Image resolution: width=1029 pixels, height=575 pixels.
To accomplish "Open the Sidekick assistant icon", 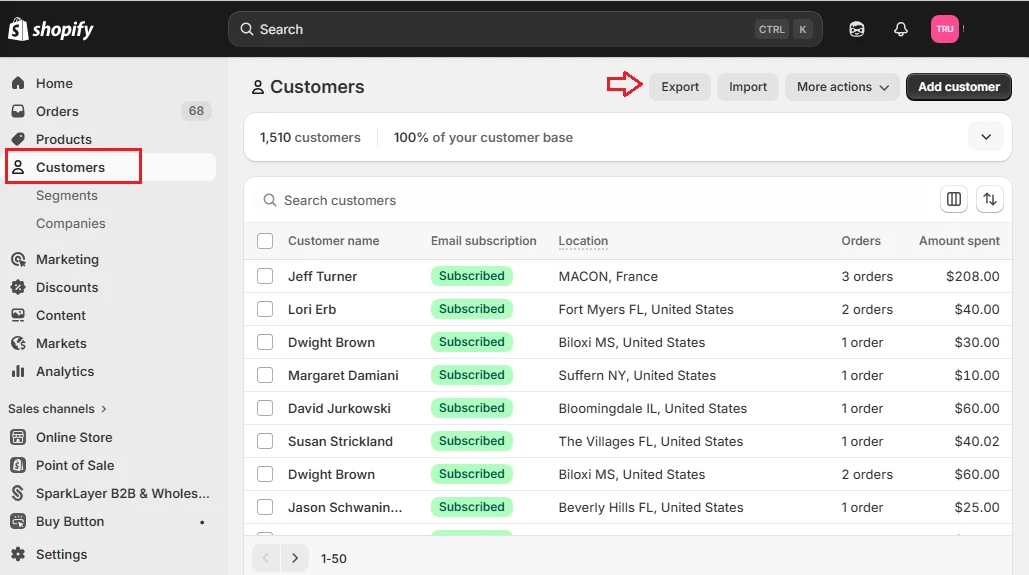I will pos(856,29).
